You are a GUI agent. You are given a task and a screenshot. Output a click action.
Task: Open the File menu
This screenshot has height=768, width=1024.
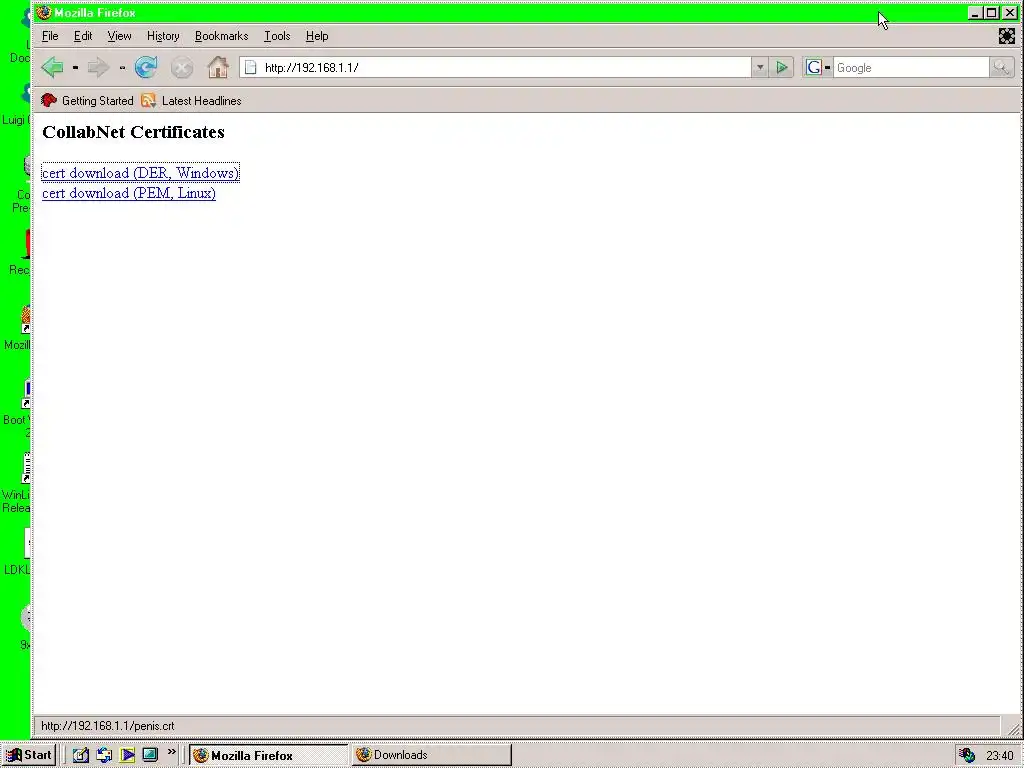click(x=50, y=36)
